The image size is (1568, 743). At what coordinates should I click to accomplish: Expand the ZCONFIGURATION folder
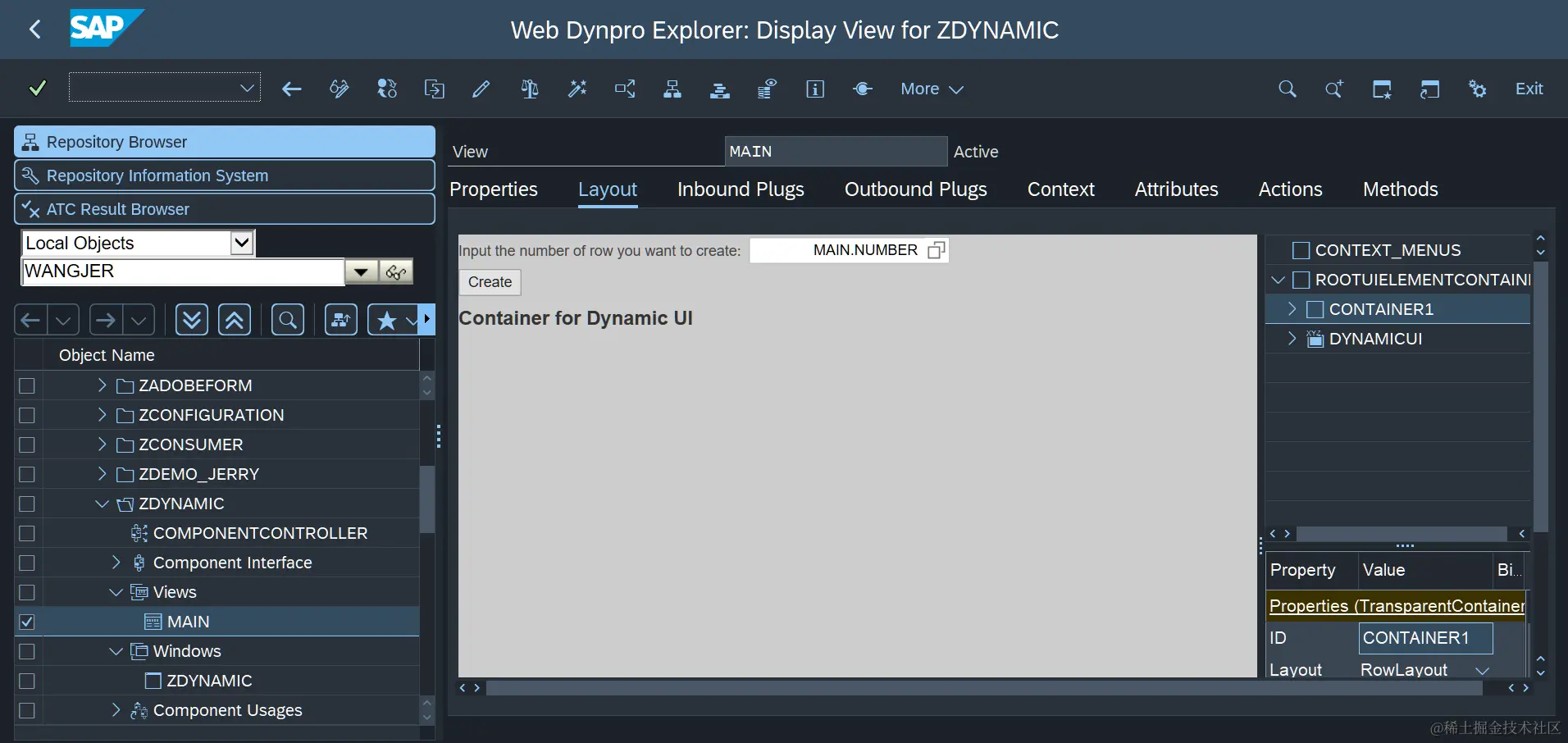click(102, 414)
